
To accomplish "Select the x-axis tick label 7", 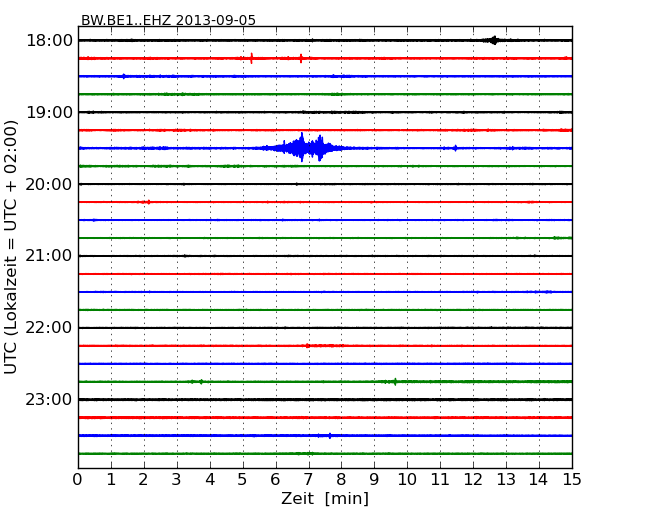I will (x=308, y=479).
